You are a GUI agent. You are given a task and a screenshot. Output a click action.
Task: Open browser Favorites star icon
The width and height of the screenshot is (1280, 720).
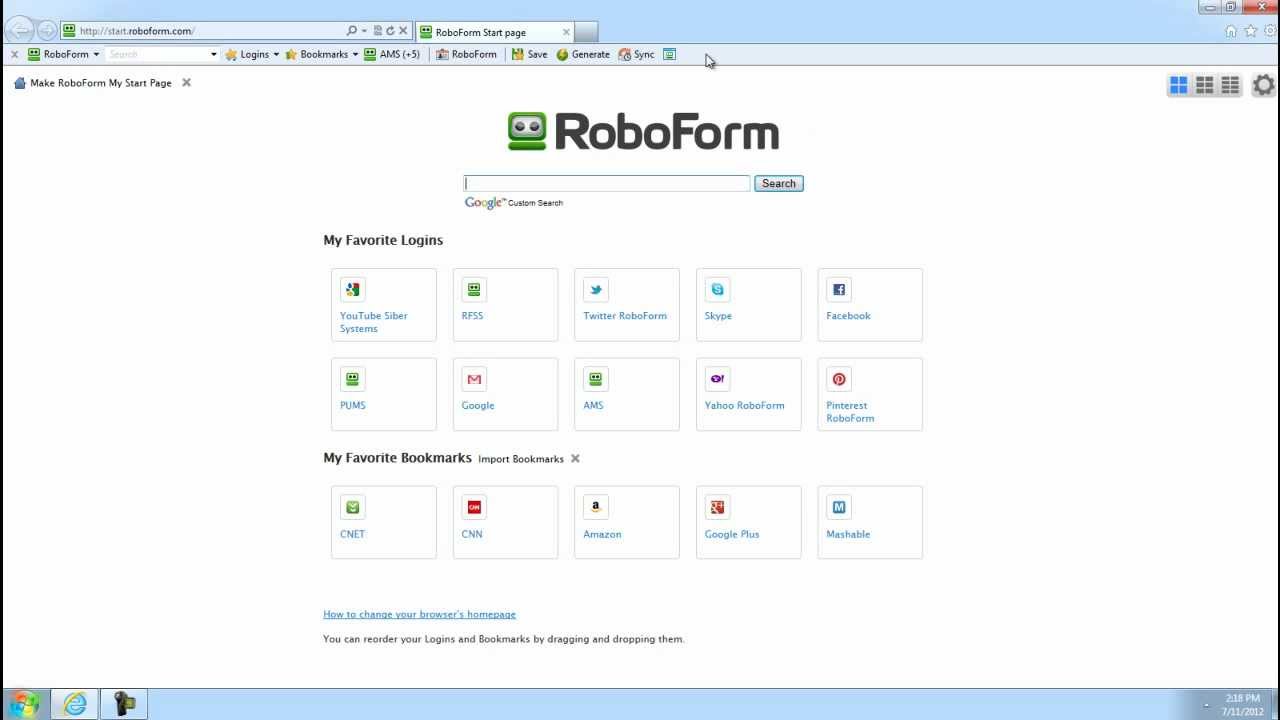point(1250,31)
